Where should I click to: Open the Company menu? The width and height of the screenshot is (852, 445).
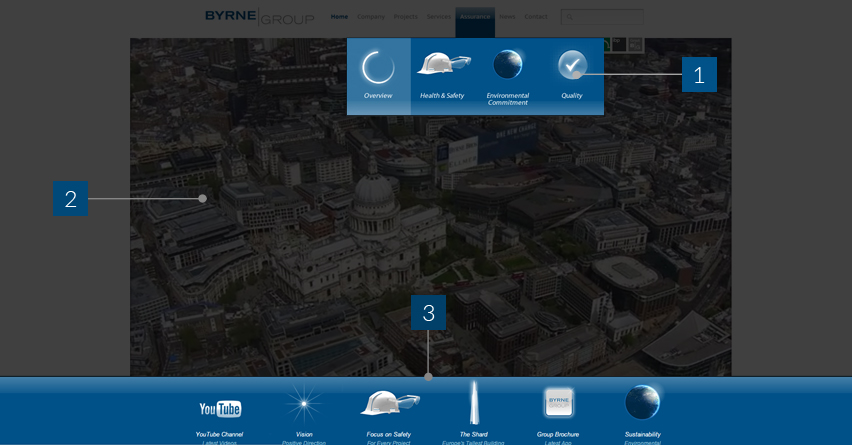(370, 17)
